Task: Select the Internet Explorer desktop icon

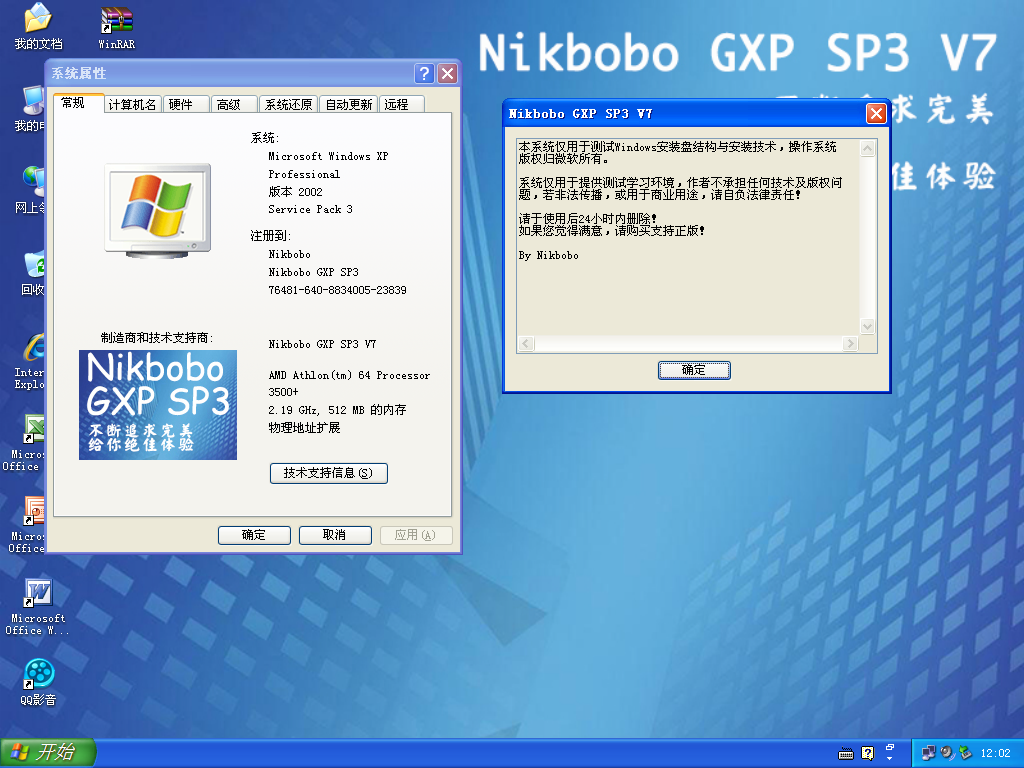Action: (x=30, y=361)
